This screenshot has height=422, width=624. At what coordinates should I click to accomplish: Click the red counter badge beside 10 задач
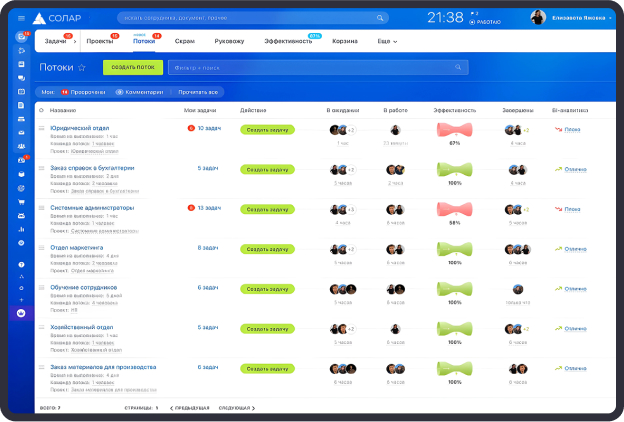coord(191,128)
